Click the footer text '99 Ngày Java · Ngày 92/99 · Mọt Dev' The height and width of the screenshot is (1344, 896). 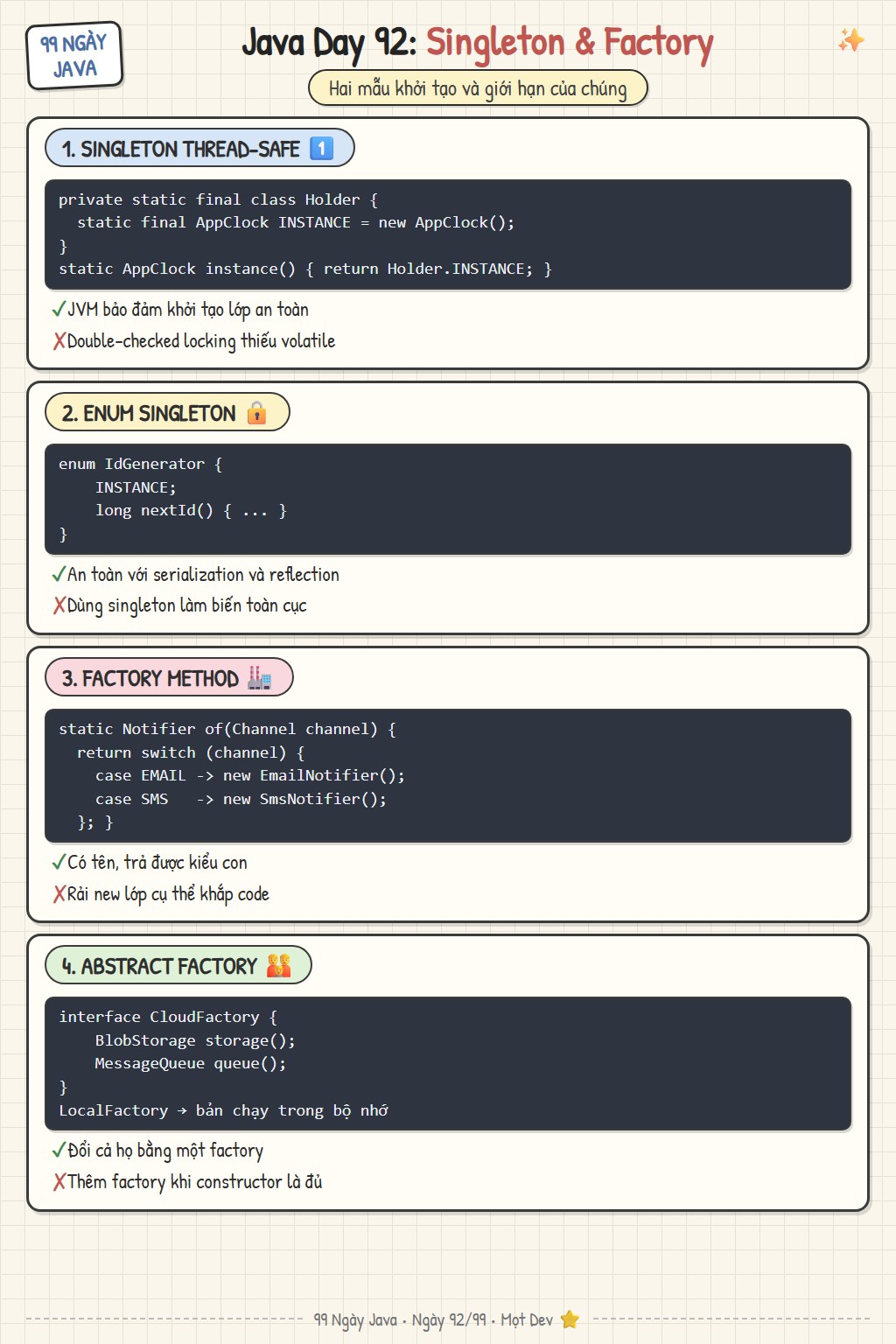(434, 1319)
